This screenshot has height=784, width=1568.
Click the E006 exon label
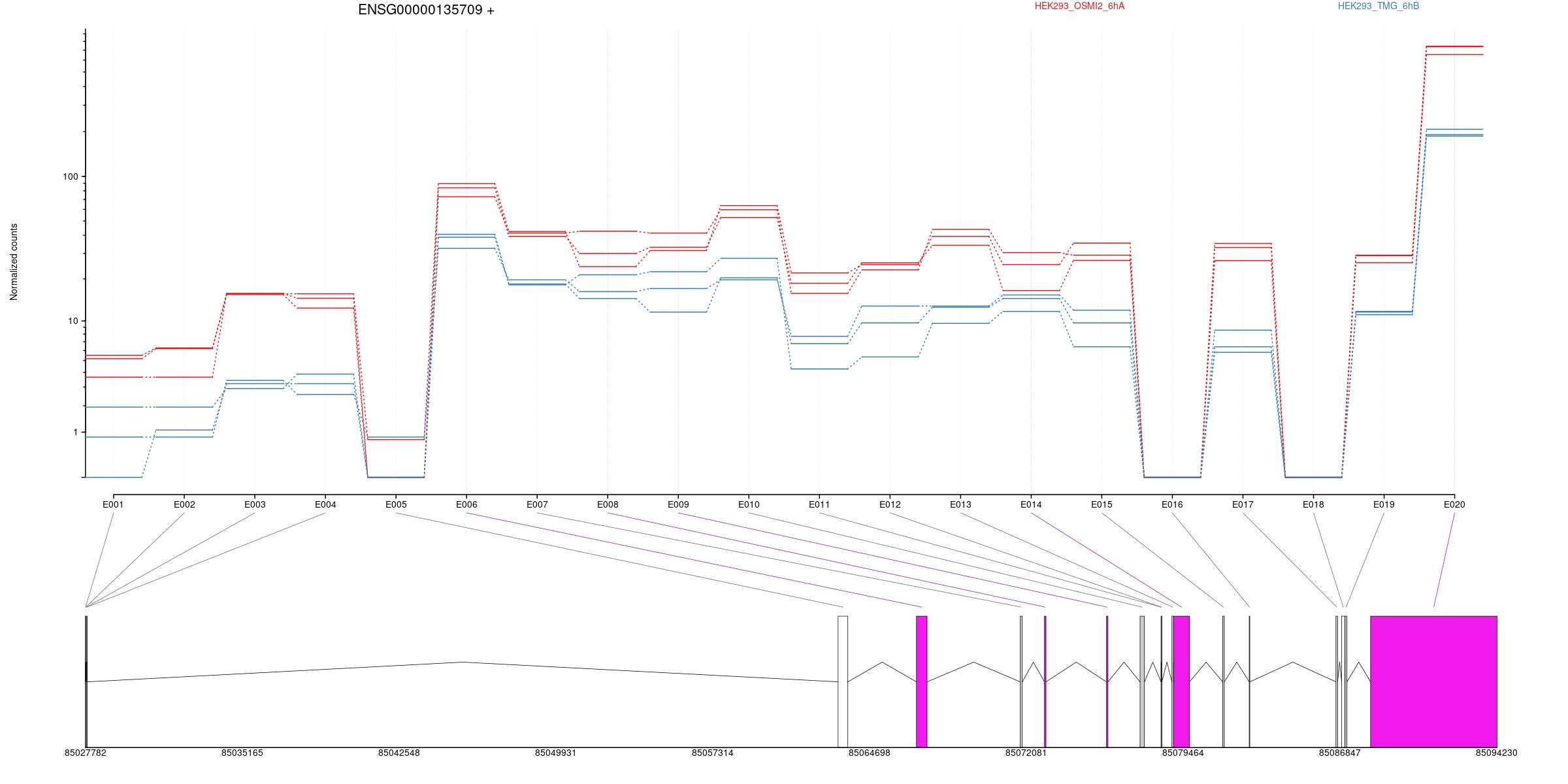(466, 504)
